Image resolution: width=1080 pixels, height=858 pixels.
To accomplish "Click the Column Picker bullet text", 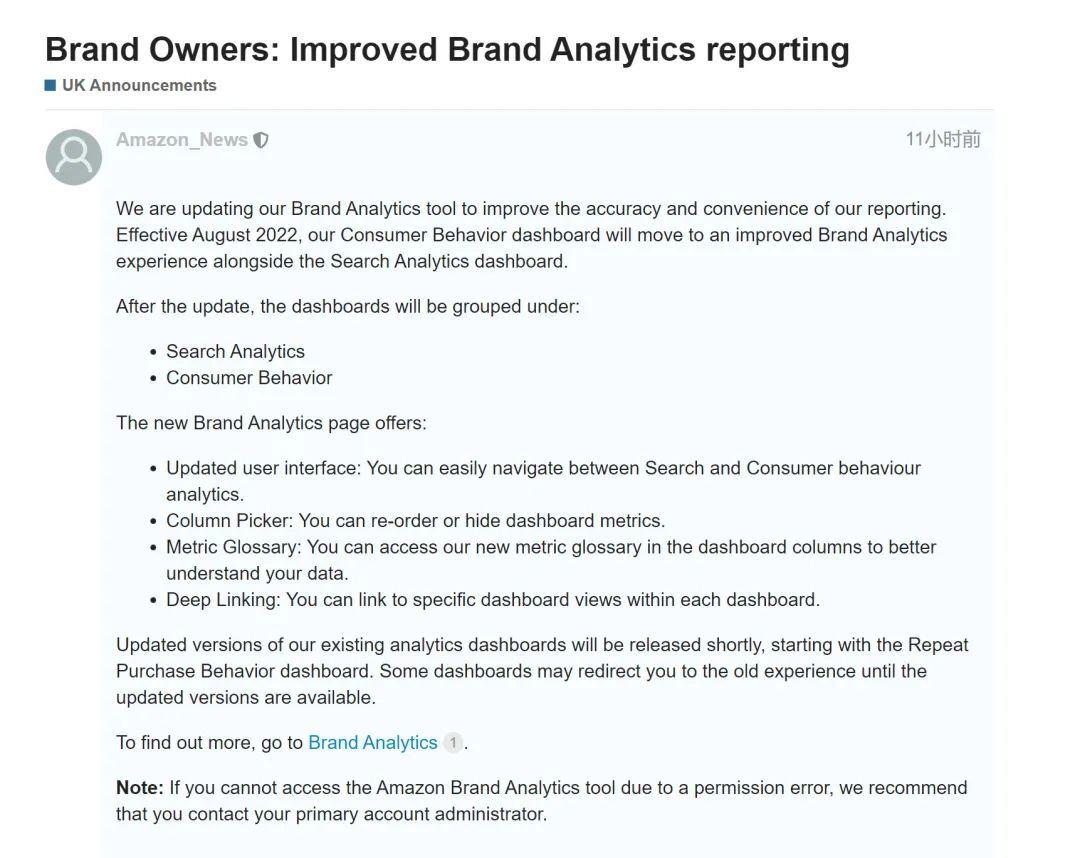I will click(x=415, y=521).
